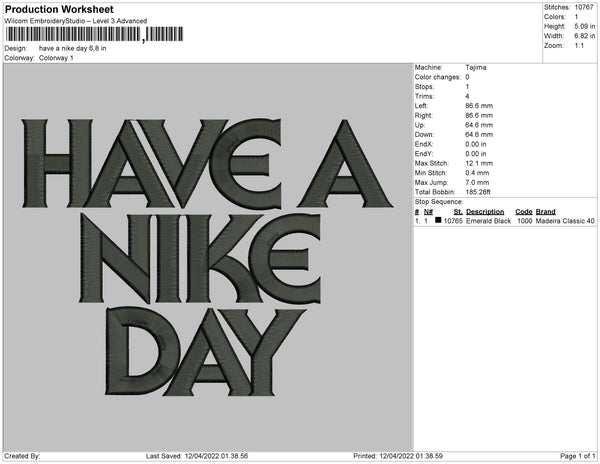Screen dimensions: 600x464
Task: Click the Stops value 1
Action: 467,87
